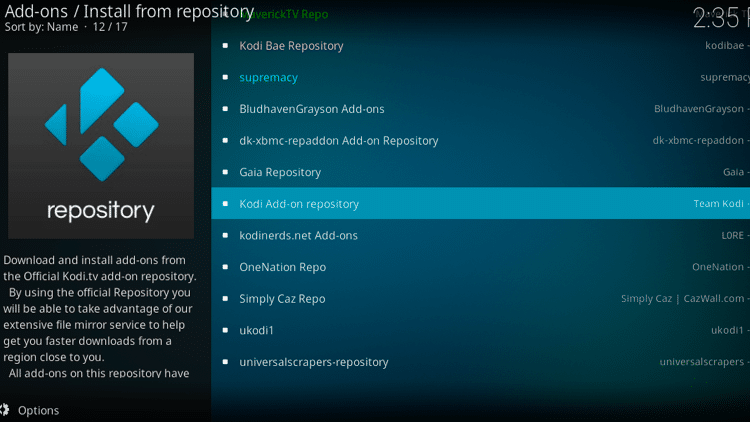Click the repository description paragraph
This screenshot has width=750, height=422.
coord(99,317)
